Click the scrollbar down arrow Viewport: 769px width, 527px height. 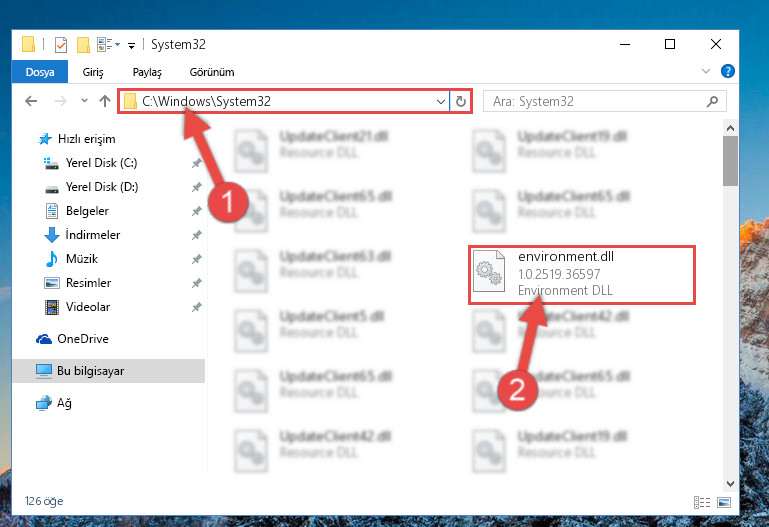pyautogui.click(x=730, y=484)
